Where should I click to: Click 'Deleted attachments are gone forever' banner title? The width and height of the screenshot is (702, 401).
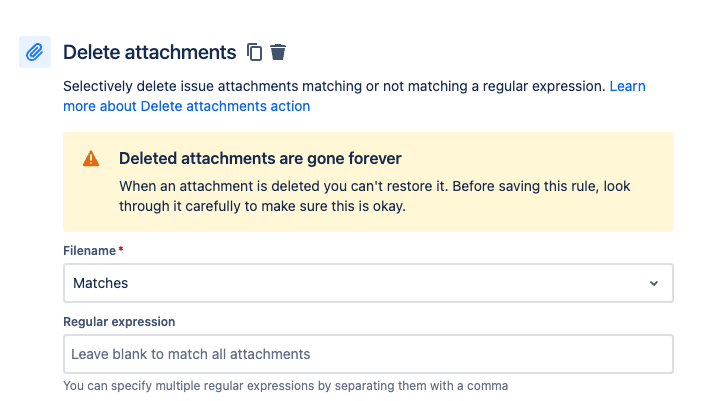click(260, 158)
